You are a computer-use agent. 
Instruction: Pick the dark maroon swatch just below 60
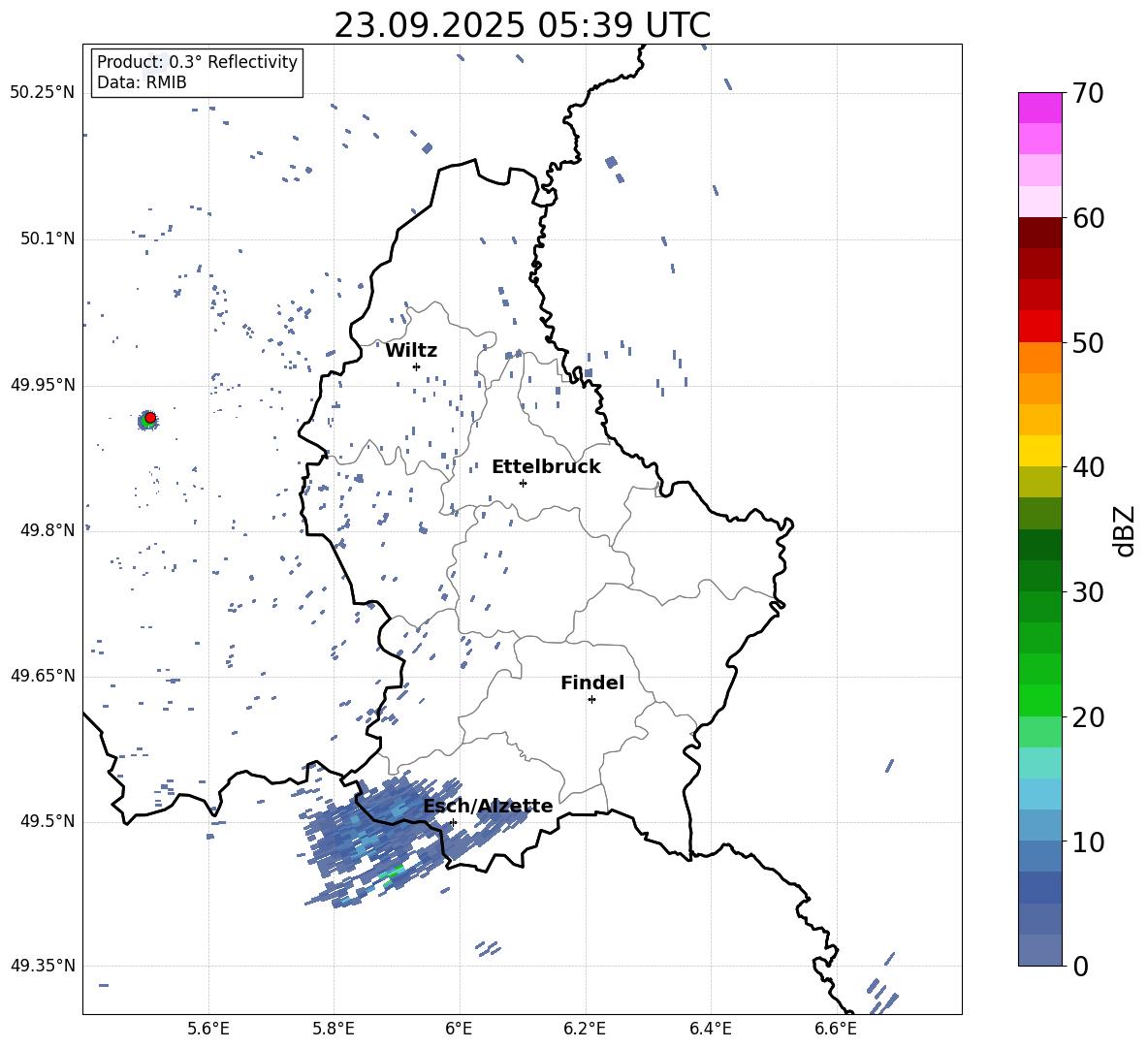tap(1039, 233)
